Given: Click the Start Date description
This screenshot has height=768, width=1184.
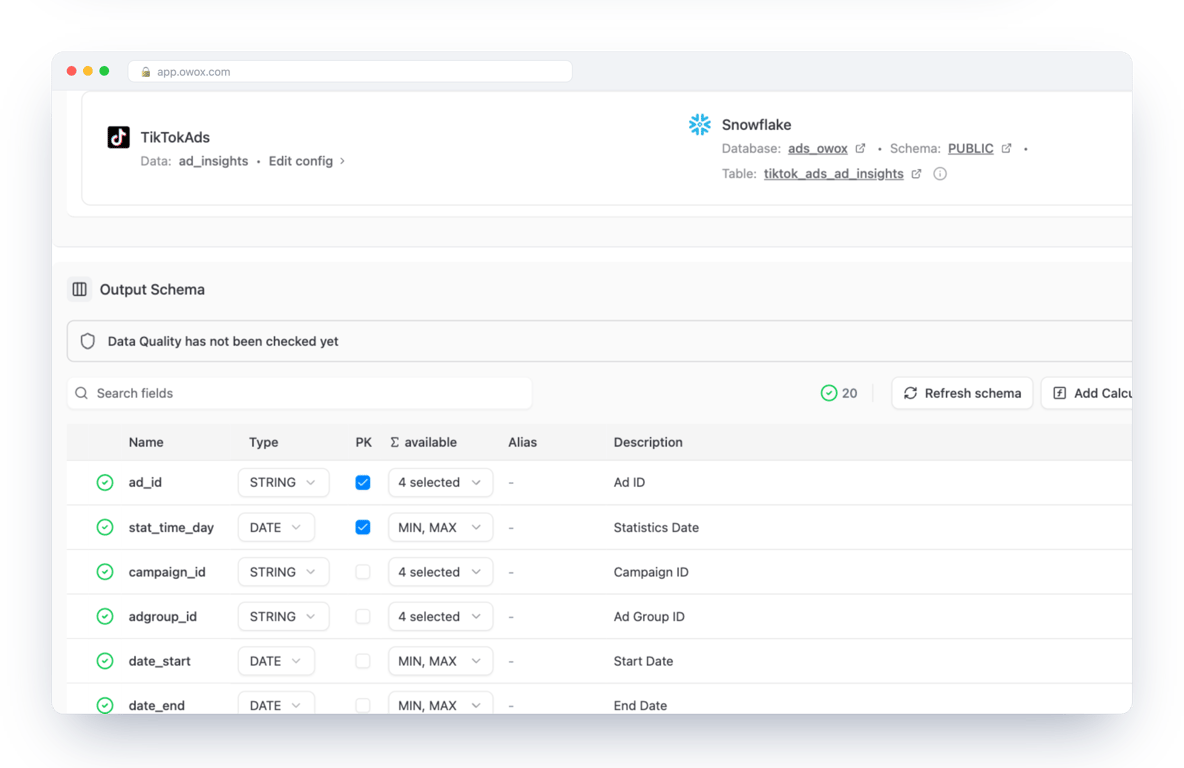Looking at the screenshot, I should click(643, 661).
